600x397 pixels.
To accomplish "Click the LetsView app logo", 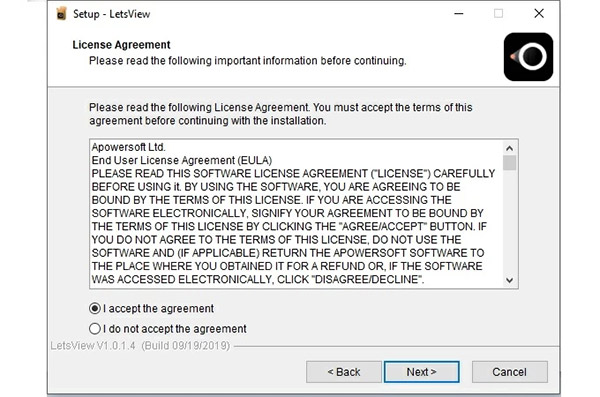I will coord(528,57).
